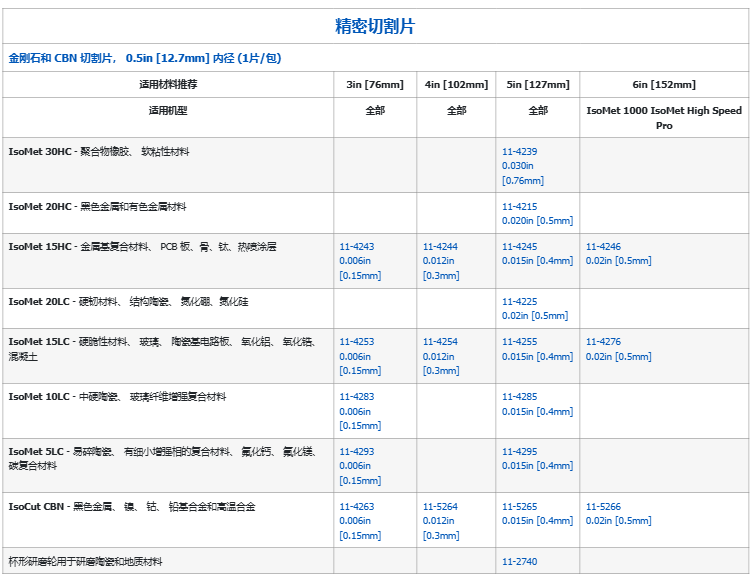Click the 5in [127mm] column header
This screenshot has width=755, height=576.
pyautogui.click(x=538, y=85)
